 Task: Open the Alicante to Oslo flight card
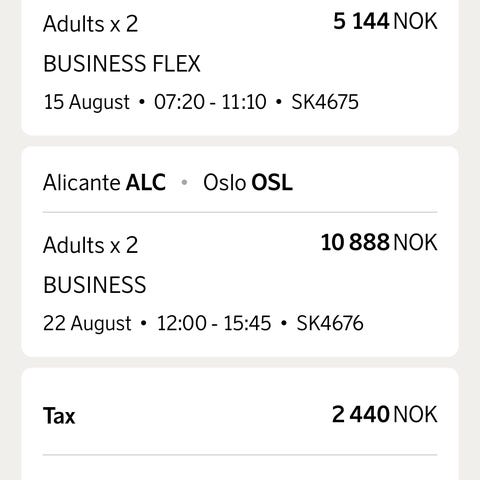coord(240,252)
